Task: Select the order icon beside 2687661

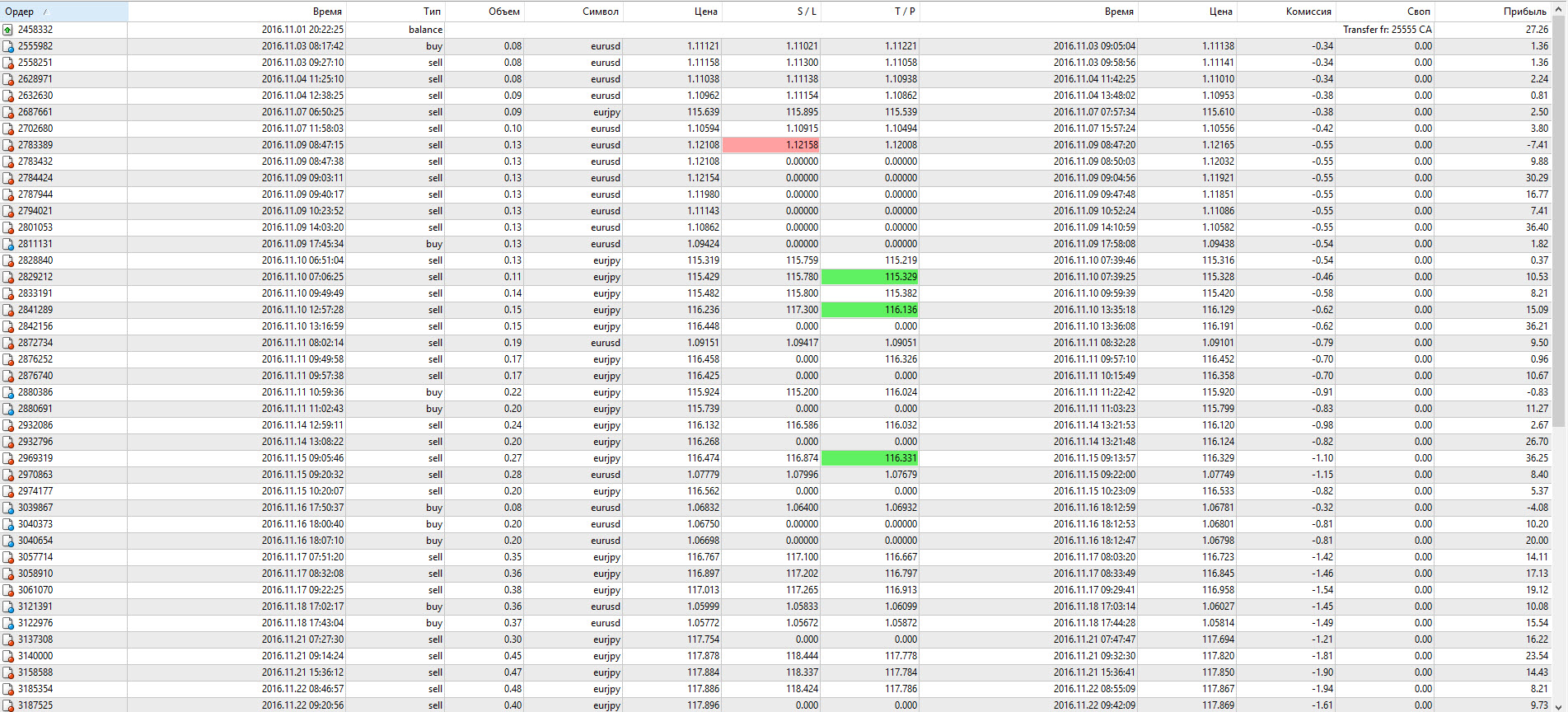Action: click(8, 112)
